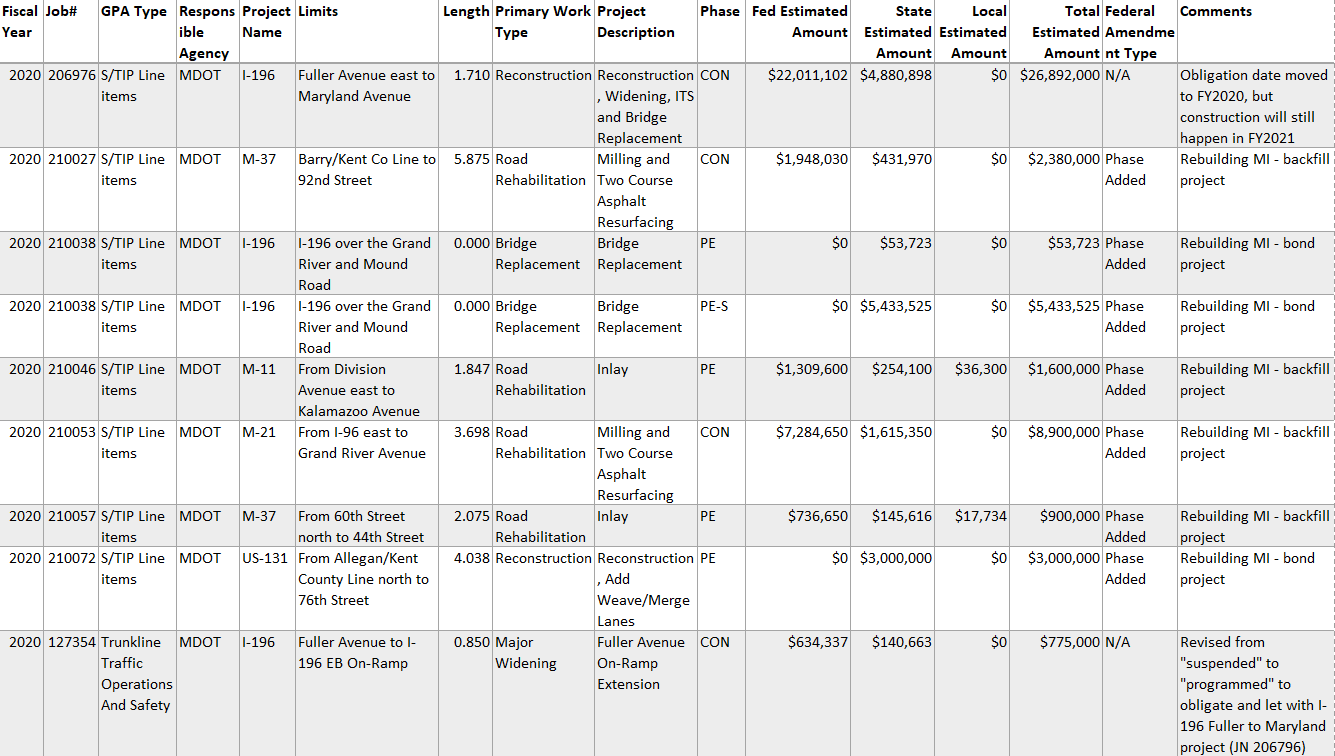This screenshot has width=1335, height=756.
Task: Select the $22,011,102 federal amount
Action: pyautogui.click(x=807, y=75)
